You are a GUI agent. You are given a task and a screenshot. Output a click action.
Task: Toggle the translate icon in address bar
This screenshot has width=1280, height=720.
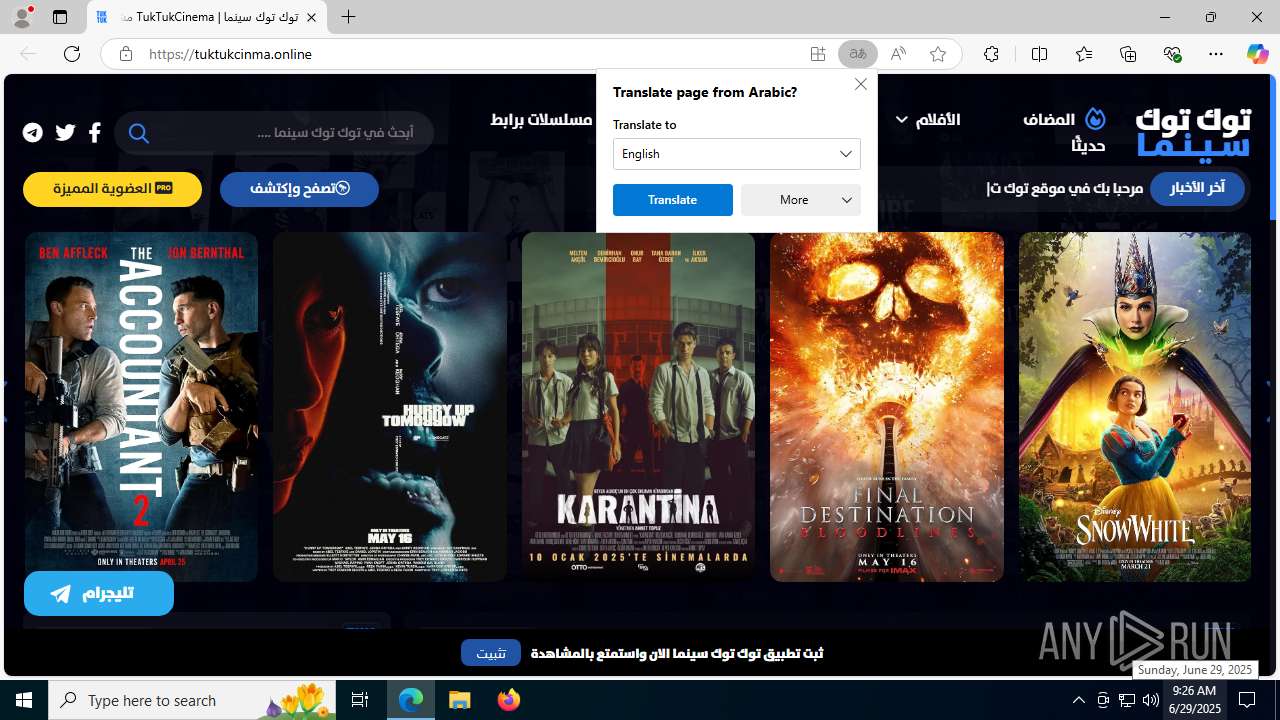click(x=858, y=54)
